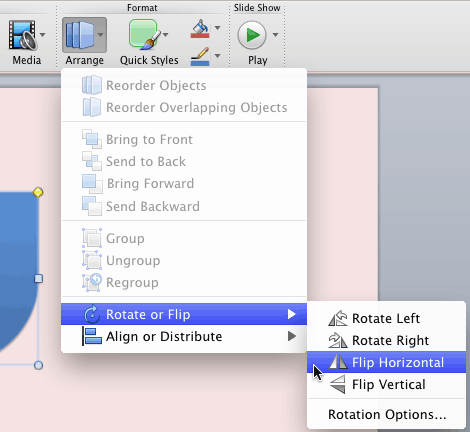This screenshot has width=470, height=432.
Task: Click the yellow diamond adjustment handle
Action: (x=38, y=192)
